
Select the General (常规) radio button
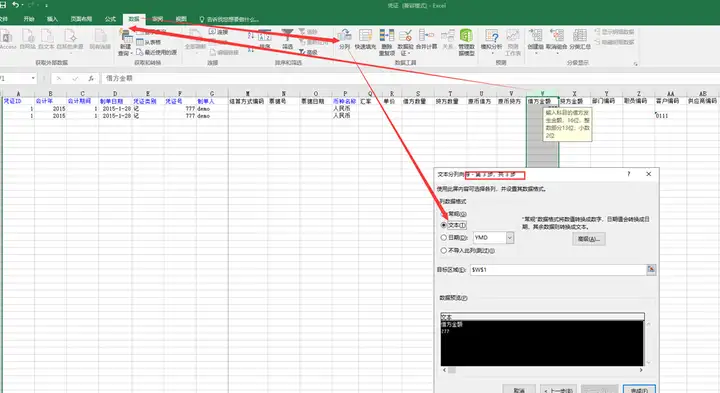click(444, 214)
